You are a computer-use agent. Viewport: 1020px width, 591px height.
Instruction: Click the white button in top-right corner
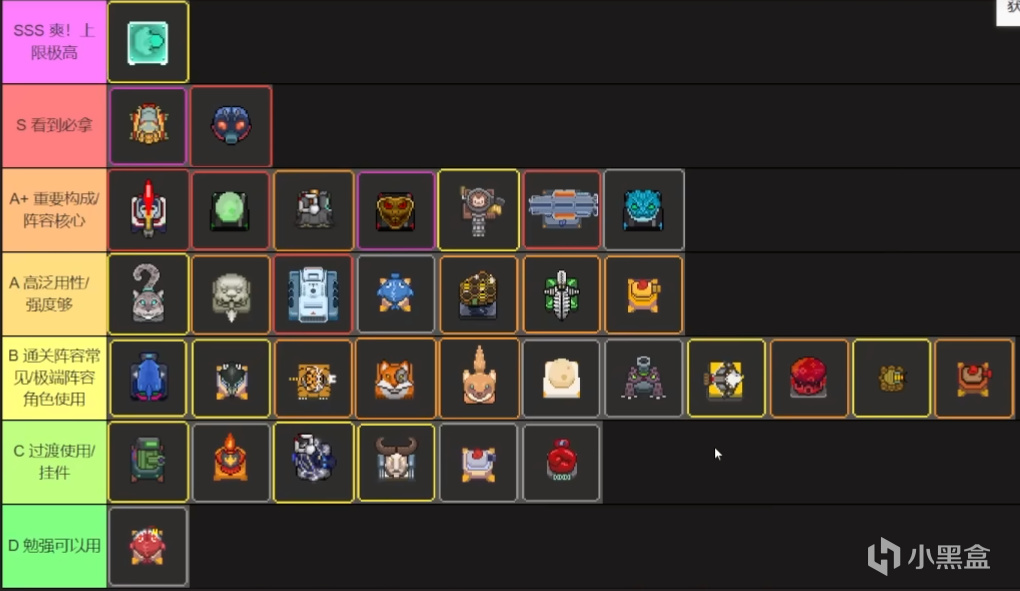click(1008, 12)
